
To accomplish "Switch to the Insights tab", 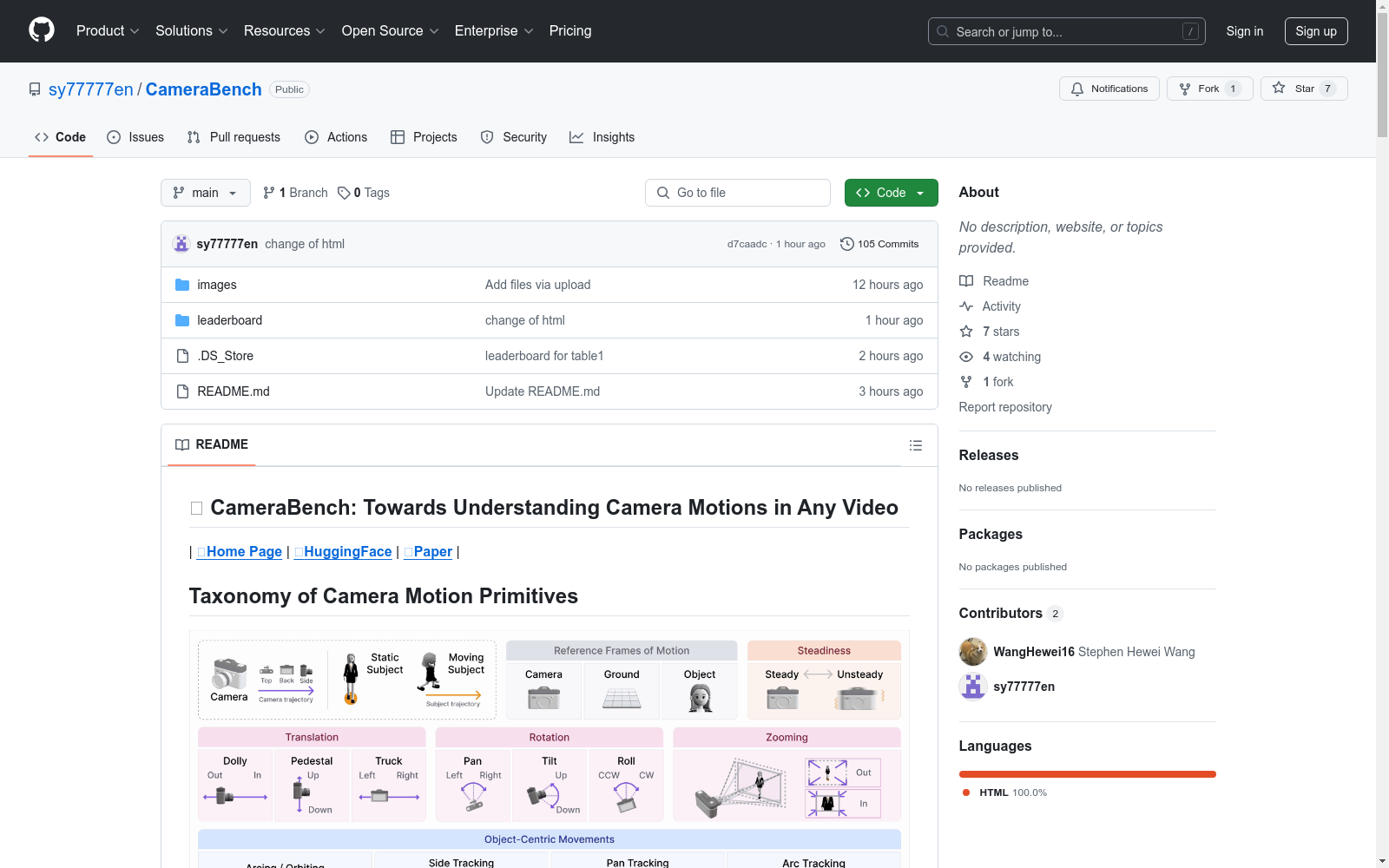I will coord(602,137).
